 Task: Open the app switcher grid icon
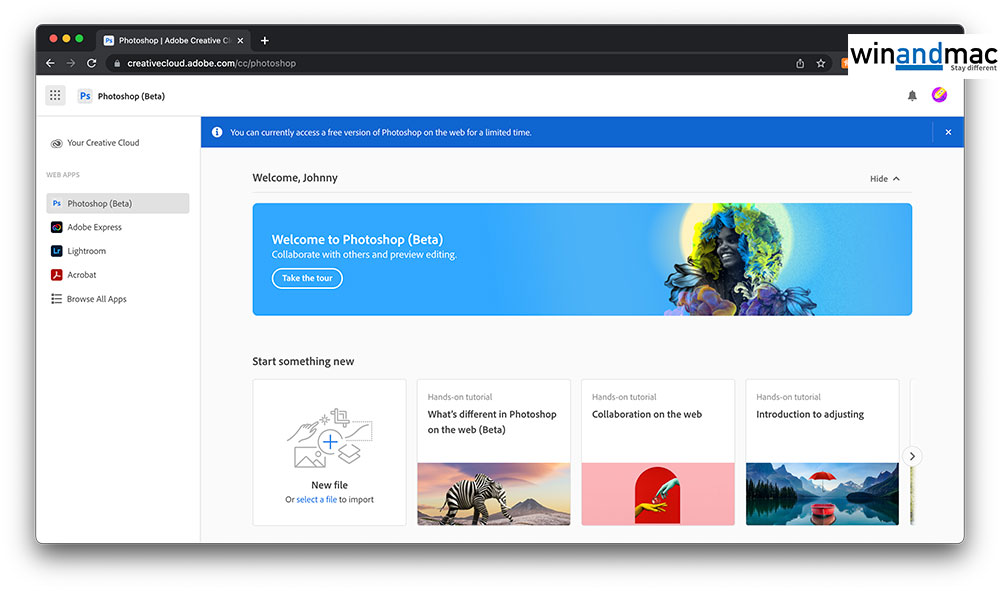pyautogui.click(x=55, y=96)
